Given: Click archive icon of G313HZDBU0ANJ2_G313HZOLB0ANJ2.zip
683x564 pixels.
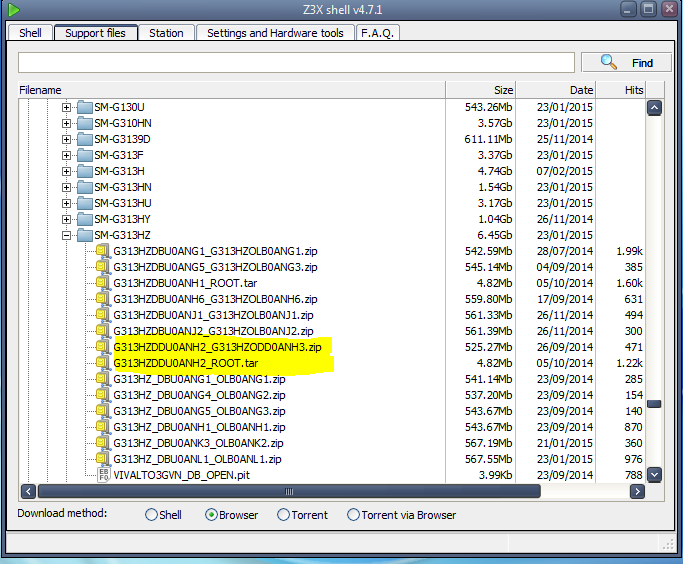Looking at the screenshot, I should click(102, 331).
